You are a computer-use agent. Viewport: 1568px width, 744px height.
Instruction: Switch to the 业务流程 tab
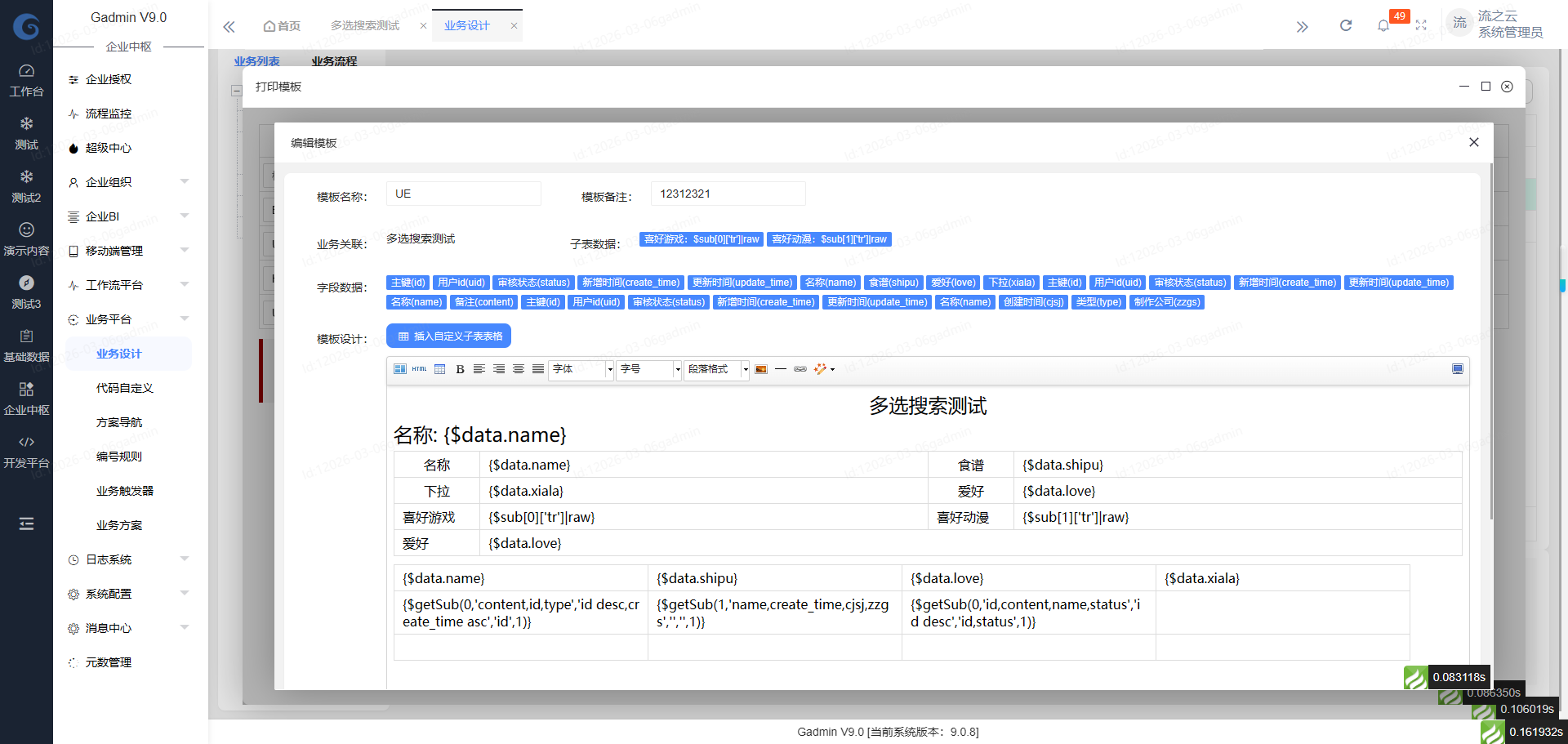334,60
